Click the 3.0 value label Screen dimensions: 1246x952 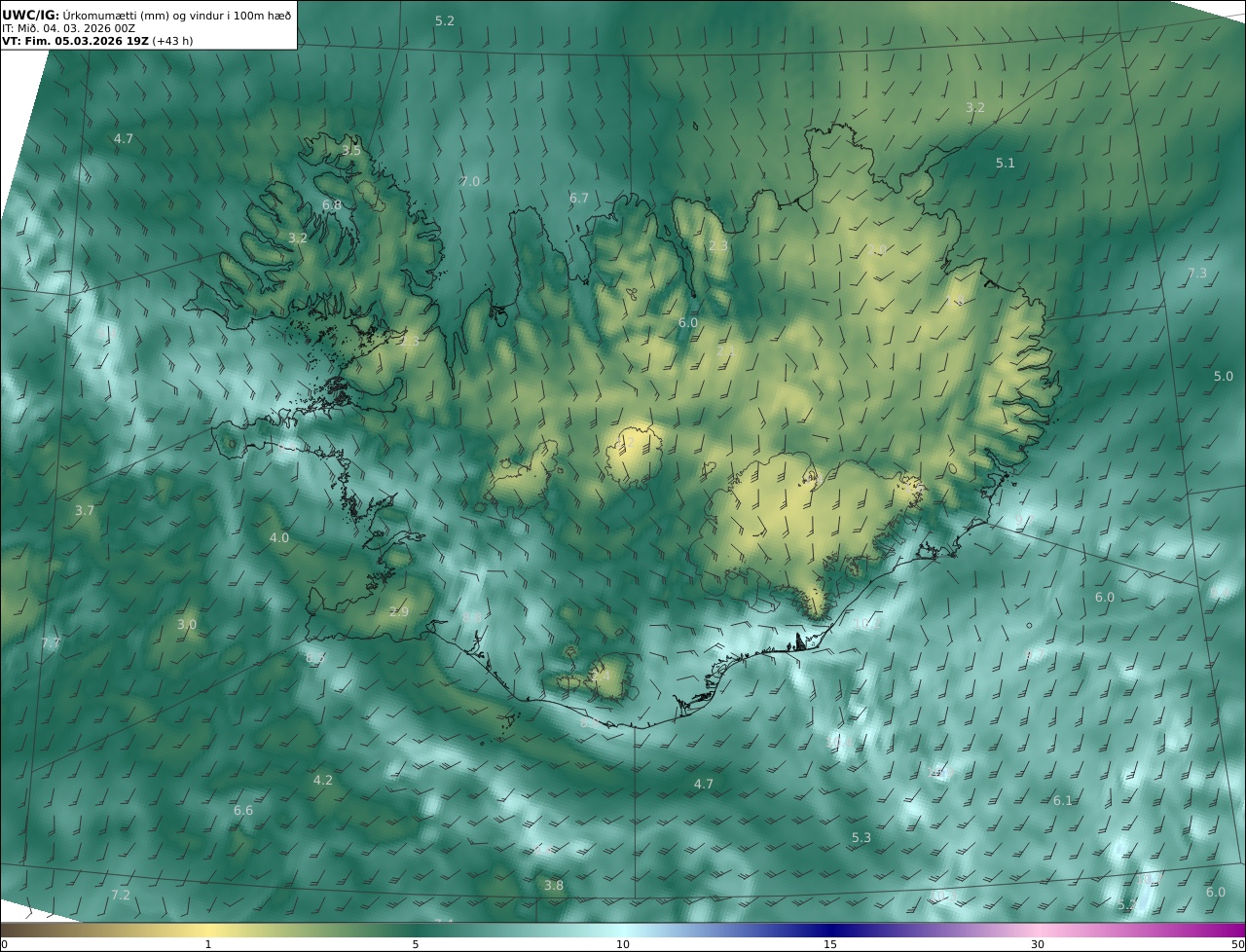click(x=187, y=624)
